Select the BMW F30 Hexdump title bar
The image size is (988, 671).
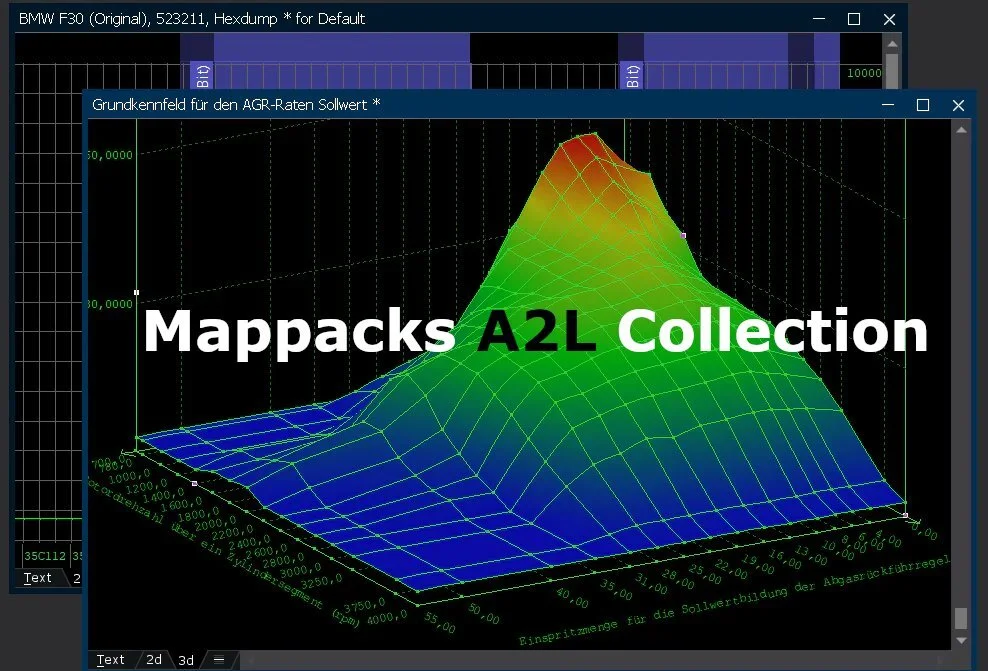point(400,19)
